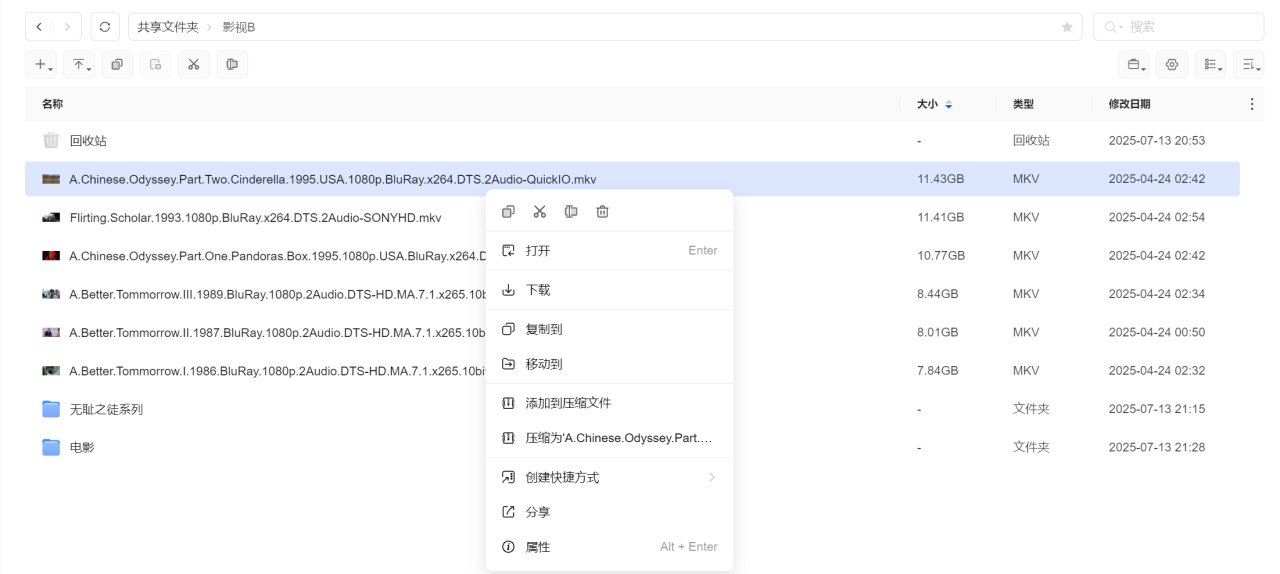Refresh the folder listing

[x=105, y=27]
